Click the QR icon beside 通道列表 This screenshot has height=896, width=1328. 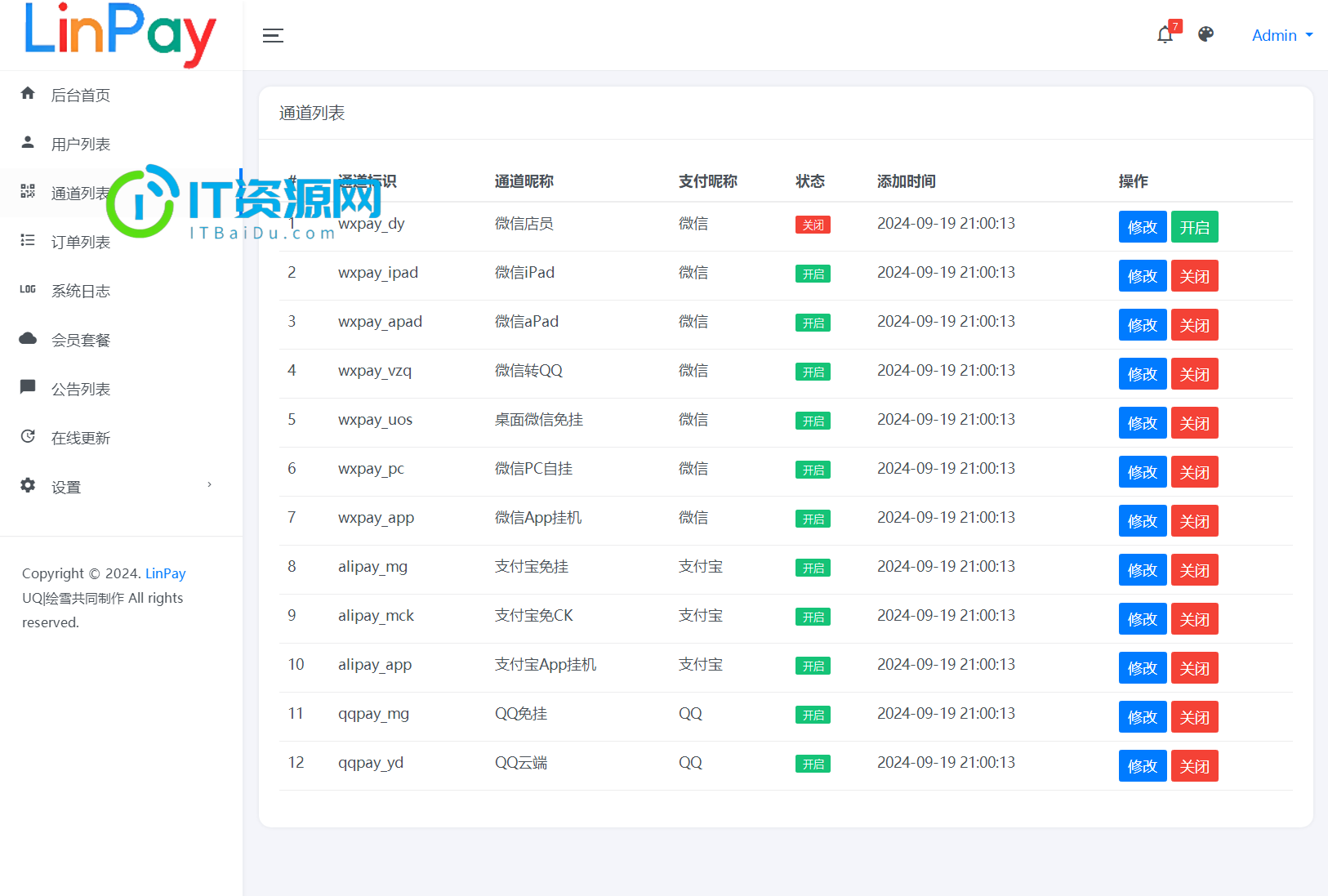click(28, 191)
